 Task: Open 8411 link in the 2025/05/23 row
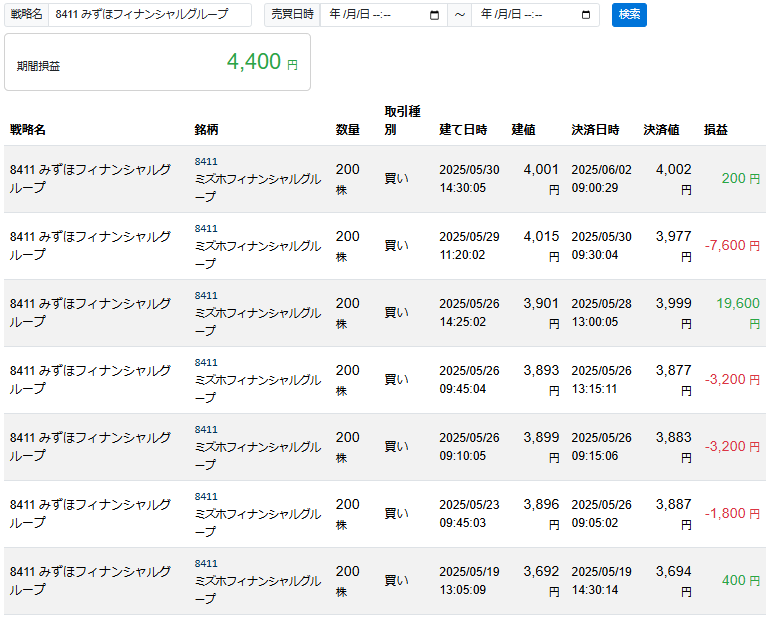click(x=206, y=497)
